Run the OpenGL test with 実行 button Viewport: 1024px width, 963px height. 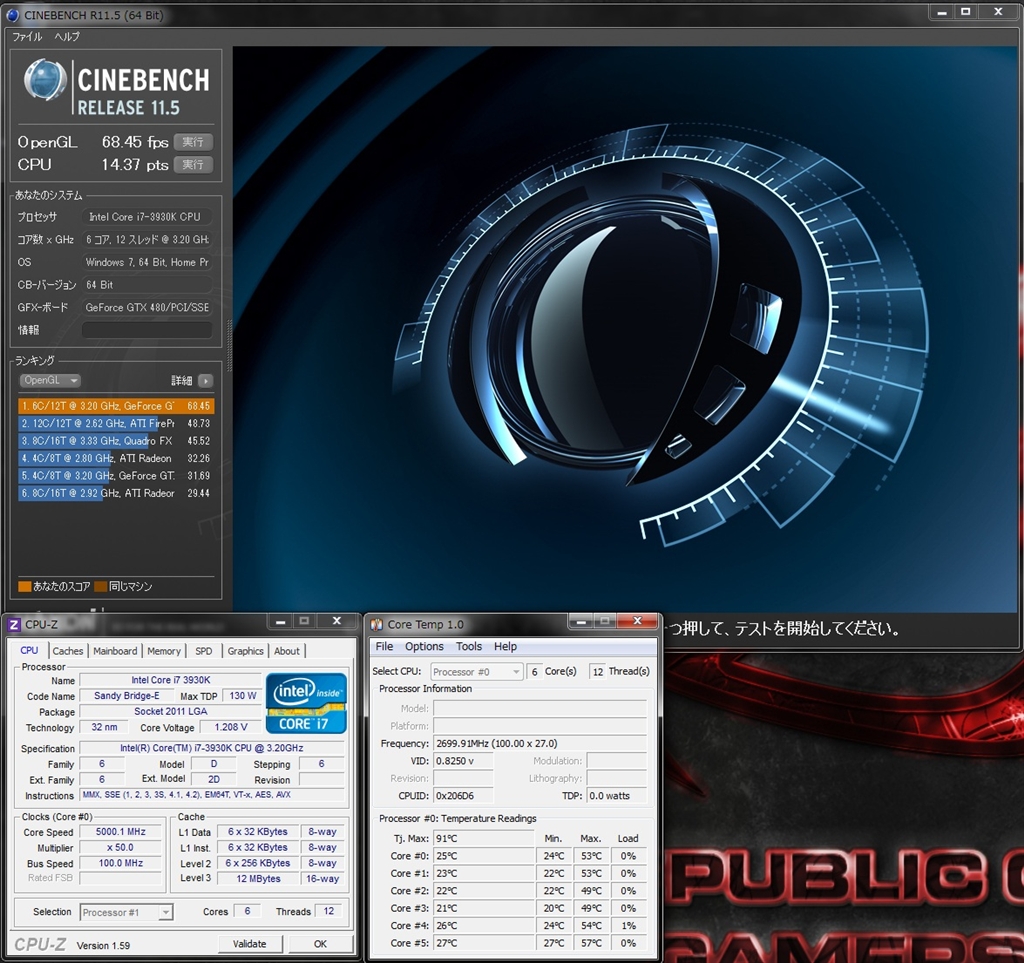tap(193, 142)
